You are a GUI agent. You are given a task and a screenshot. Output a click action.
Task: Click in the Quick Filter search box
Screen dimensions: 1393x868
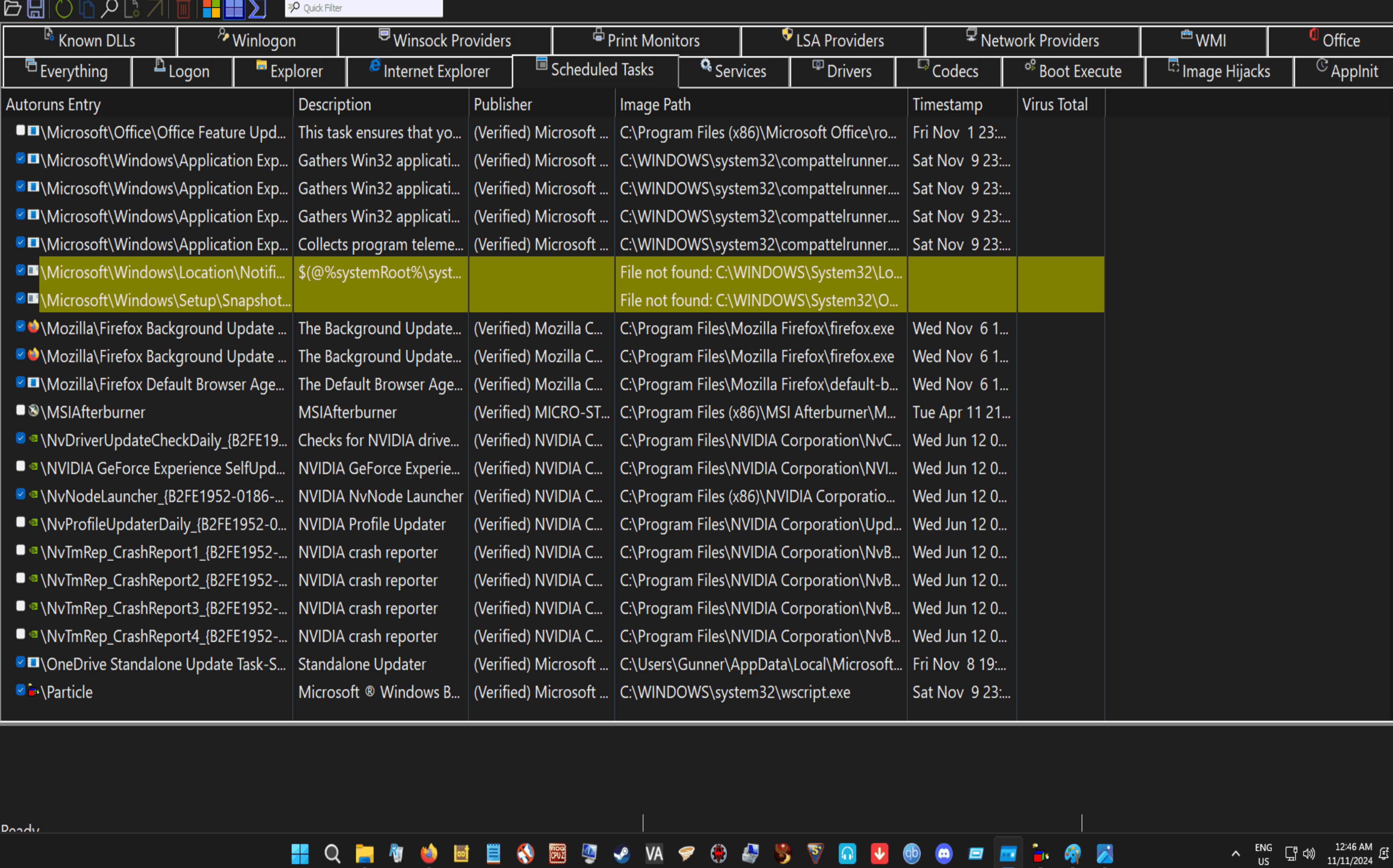[x=364, y=8]
